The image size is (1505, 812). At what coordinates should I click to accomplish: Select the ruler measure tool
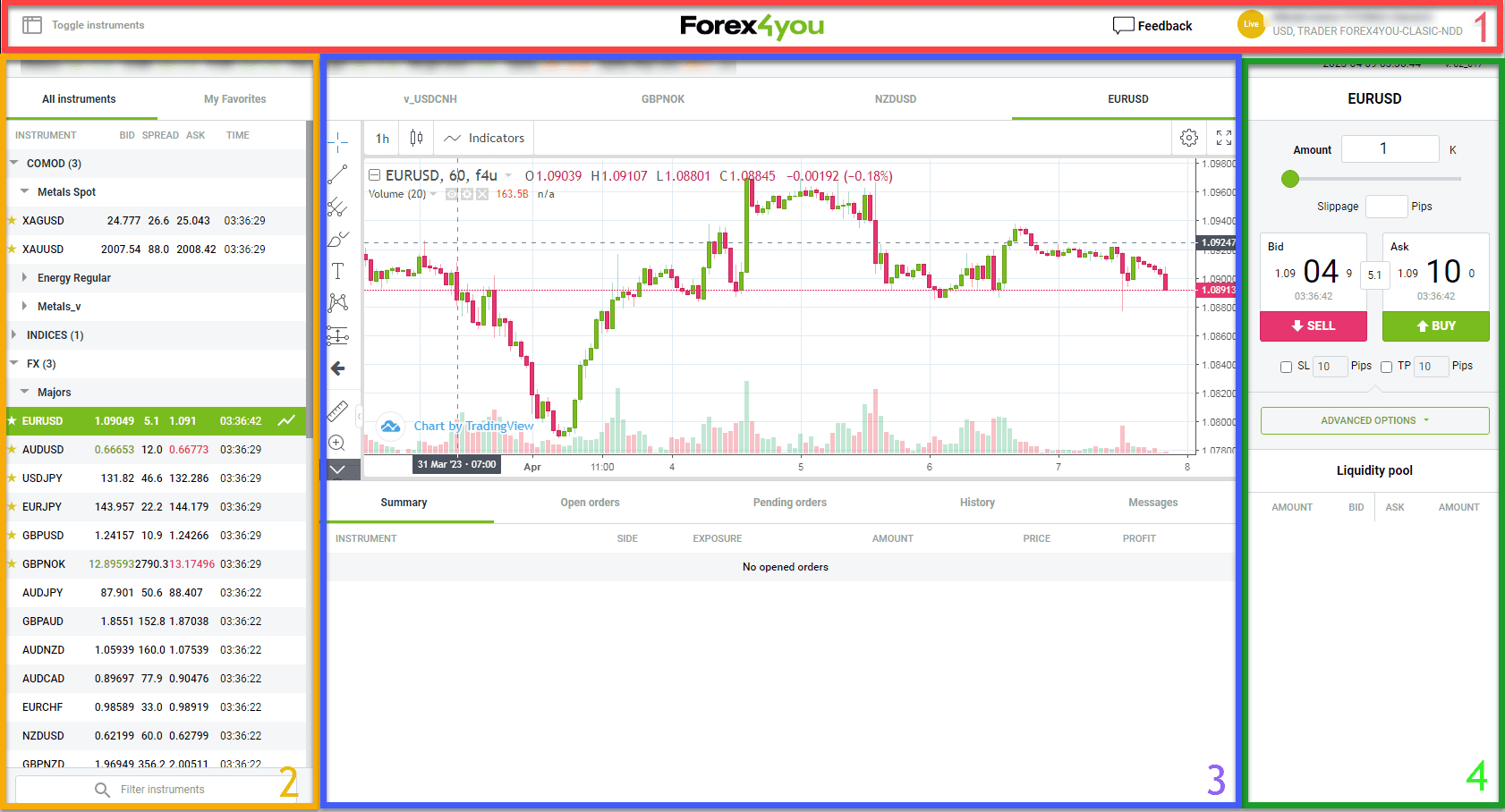338,411
